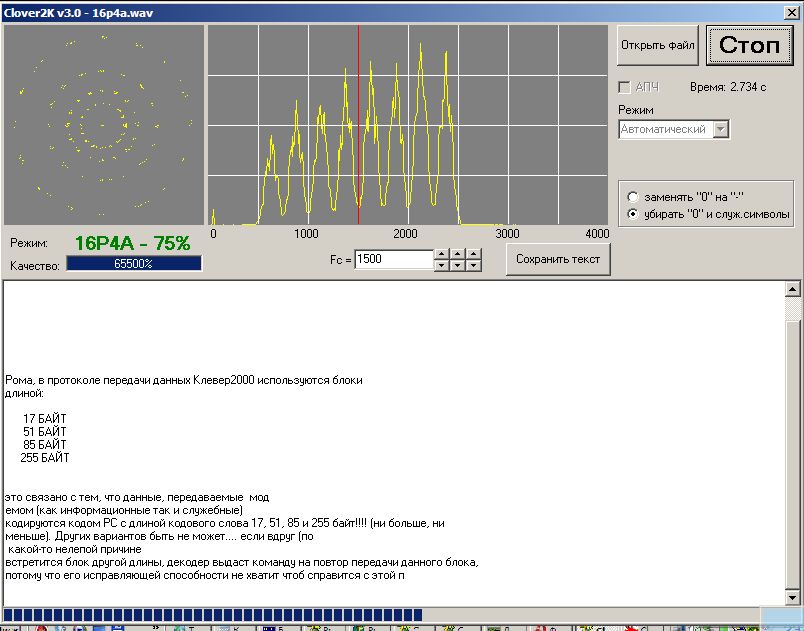Click the line starting "это связано с тем"
The height and width of the screenshot is (631, 804).
137,497
